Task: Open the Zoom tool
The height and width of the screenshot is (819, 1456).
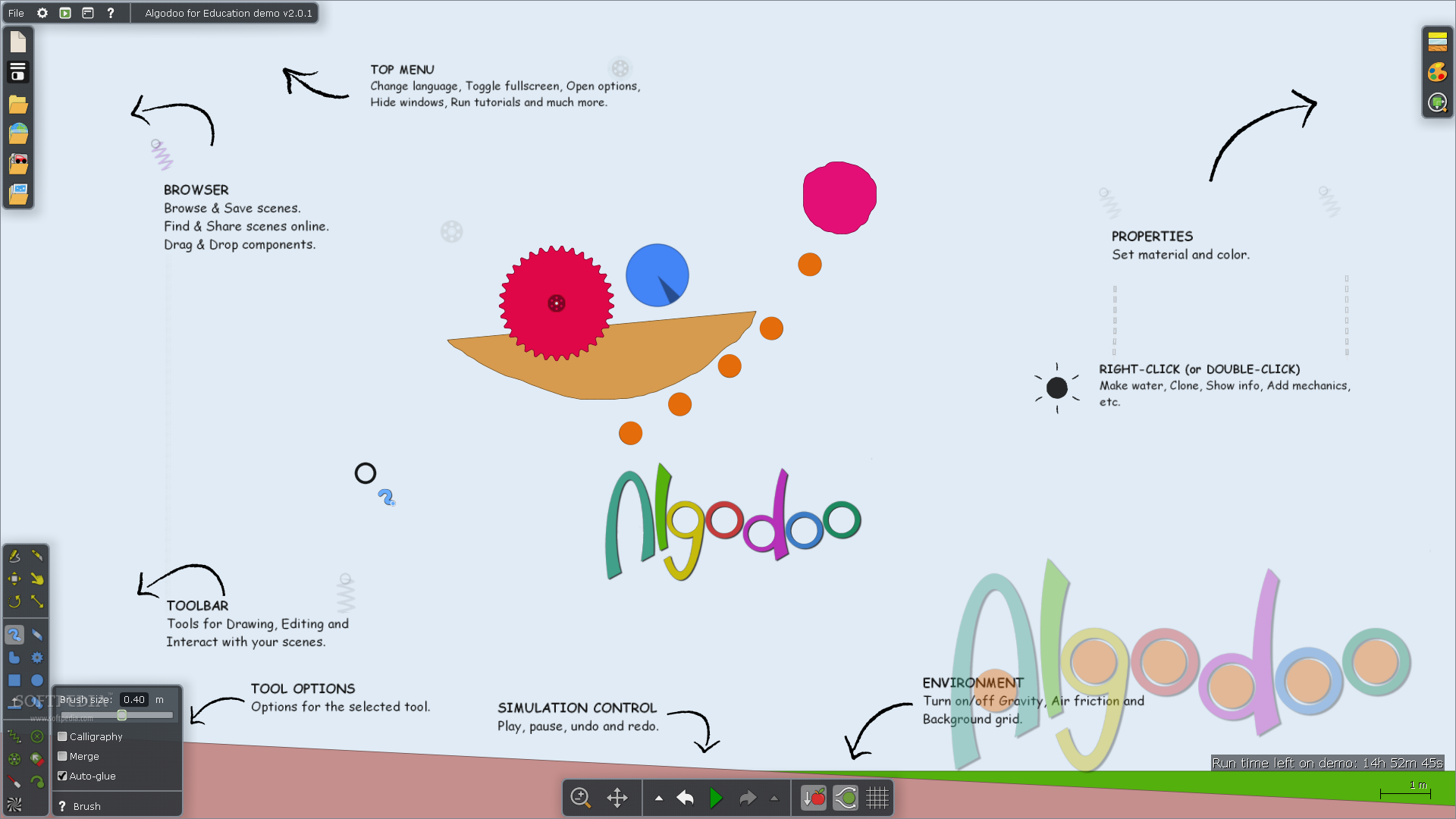Action: tap(581, 798)
